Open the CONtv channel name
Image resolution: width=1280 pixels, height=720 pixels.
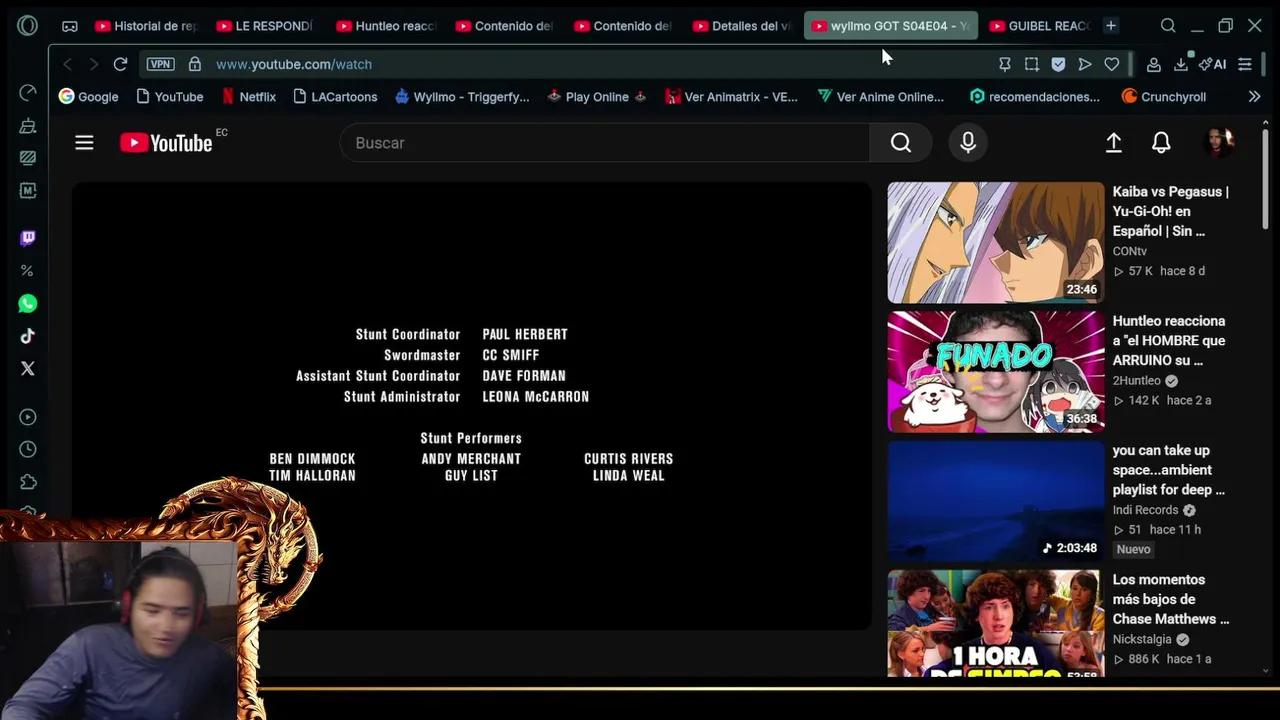click(1130, 251)
